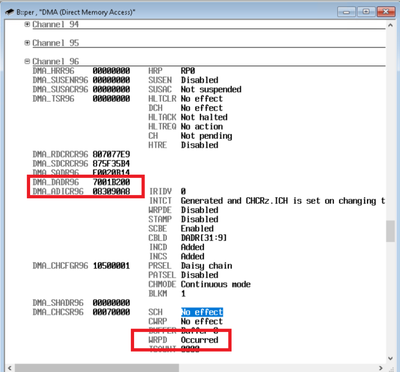Click the horizontal scrollbar left arrow
Screen dimensions: 400x372
coord(9,368)
